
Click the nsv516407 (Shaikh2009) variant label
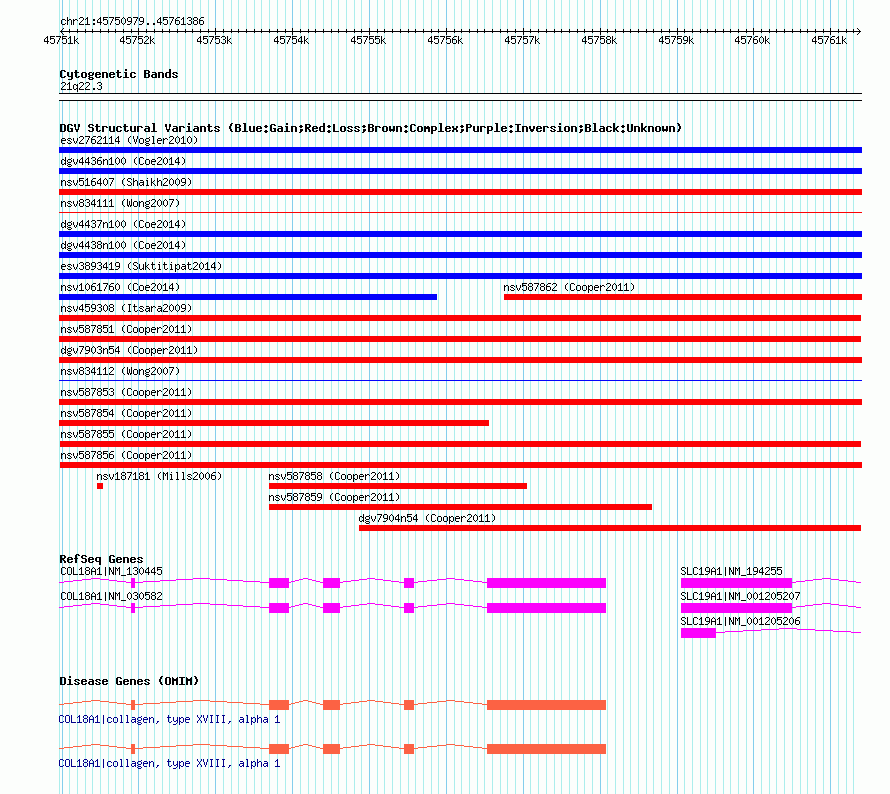[126, 182]
